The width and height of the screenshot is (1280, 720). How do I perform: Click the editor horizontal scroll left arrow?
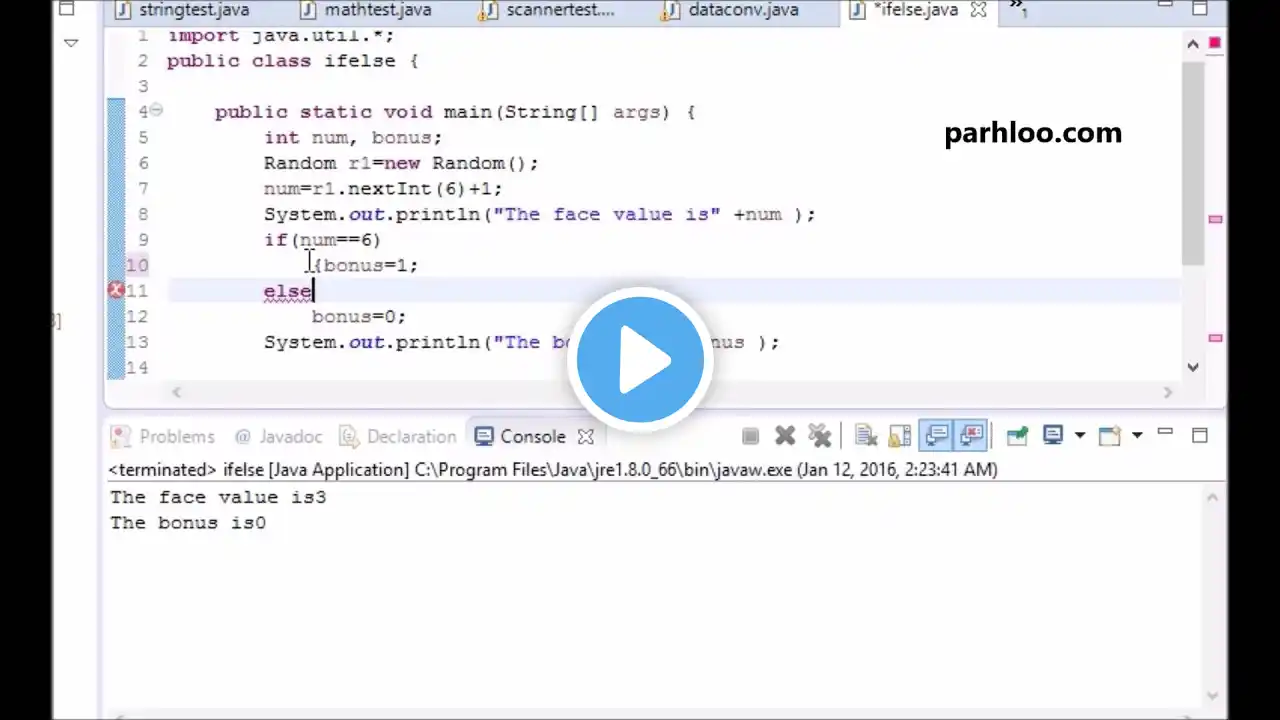[177, 393]
